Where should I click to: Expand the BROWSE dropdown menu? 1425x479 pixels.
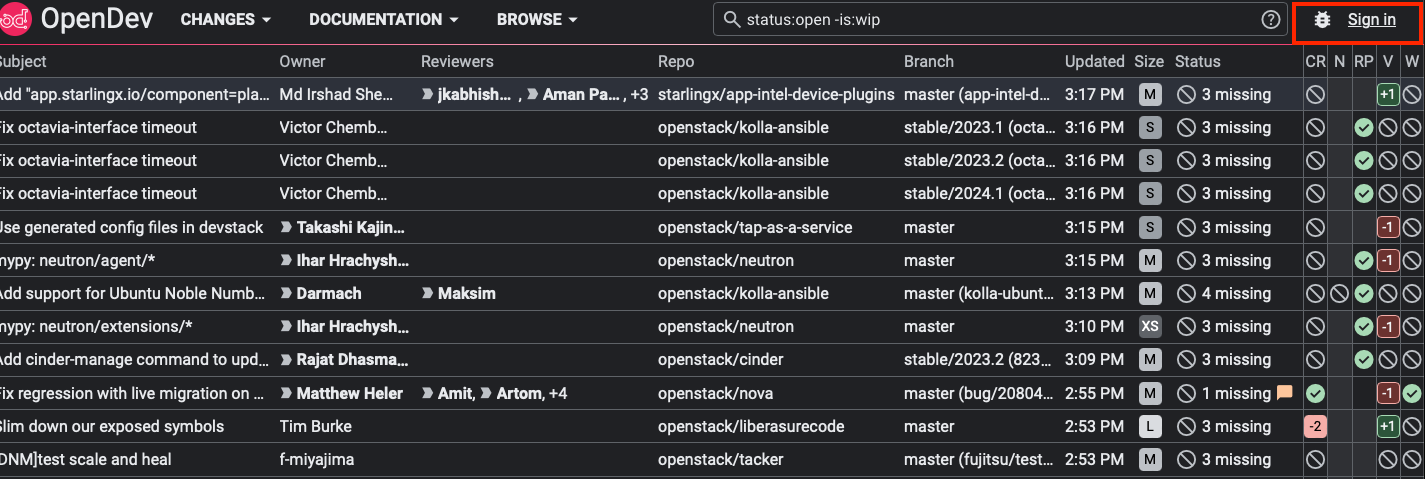tap(537, 20)
